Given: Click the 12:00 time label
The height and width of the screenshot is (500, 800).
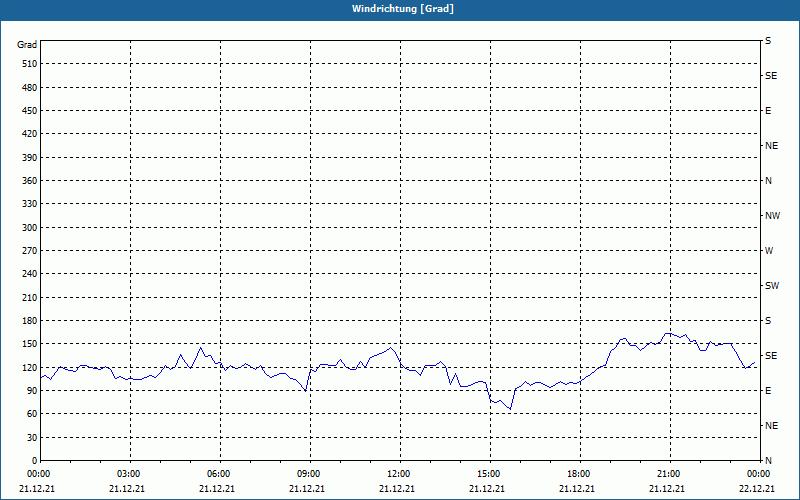Looking at the screenshot, I should tap(400, 474).
